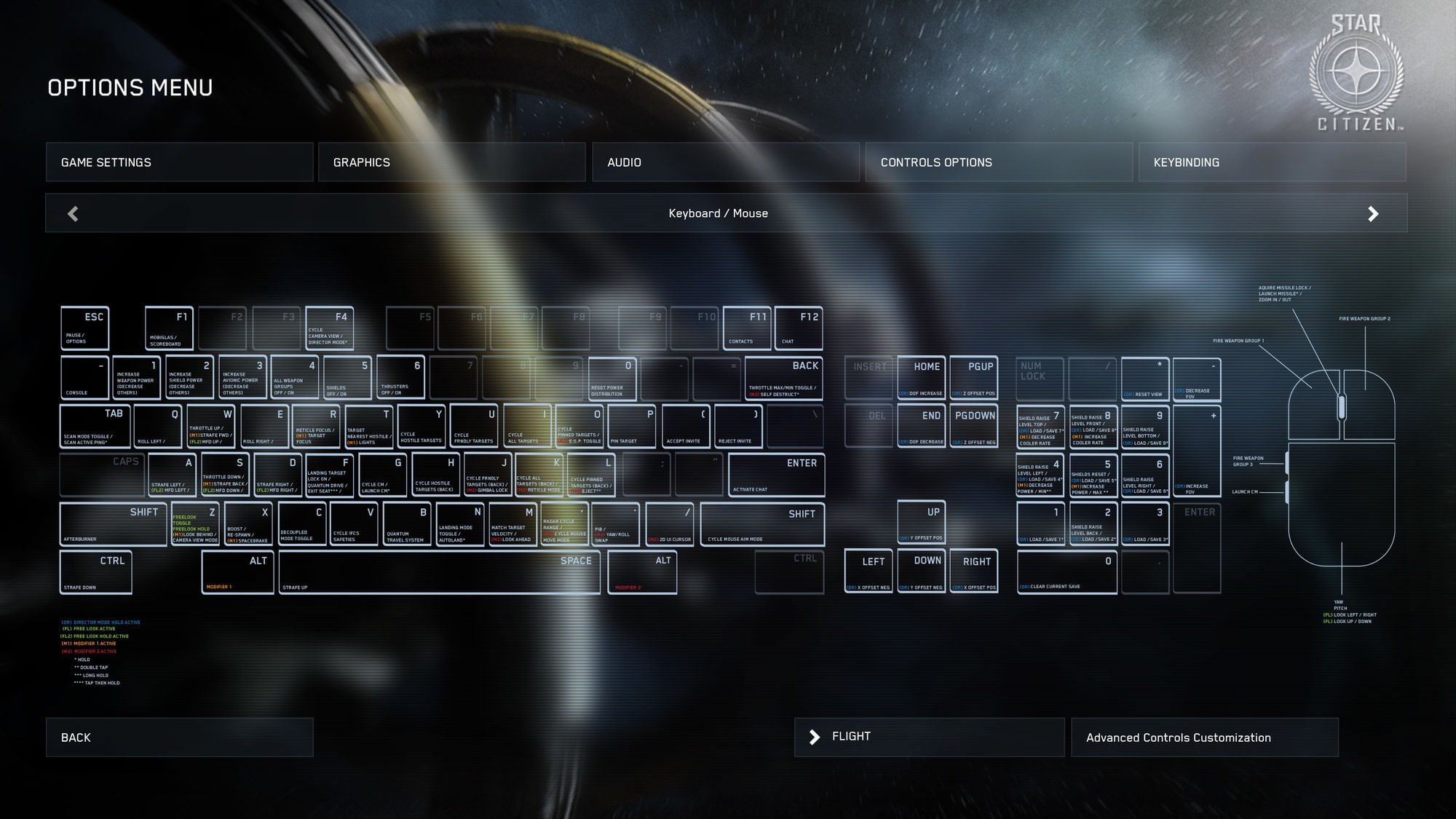Click numpad 0, Clear Current Save
The image size is (1456, 819).
pos(1067,572)
